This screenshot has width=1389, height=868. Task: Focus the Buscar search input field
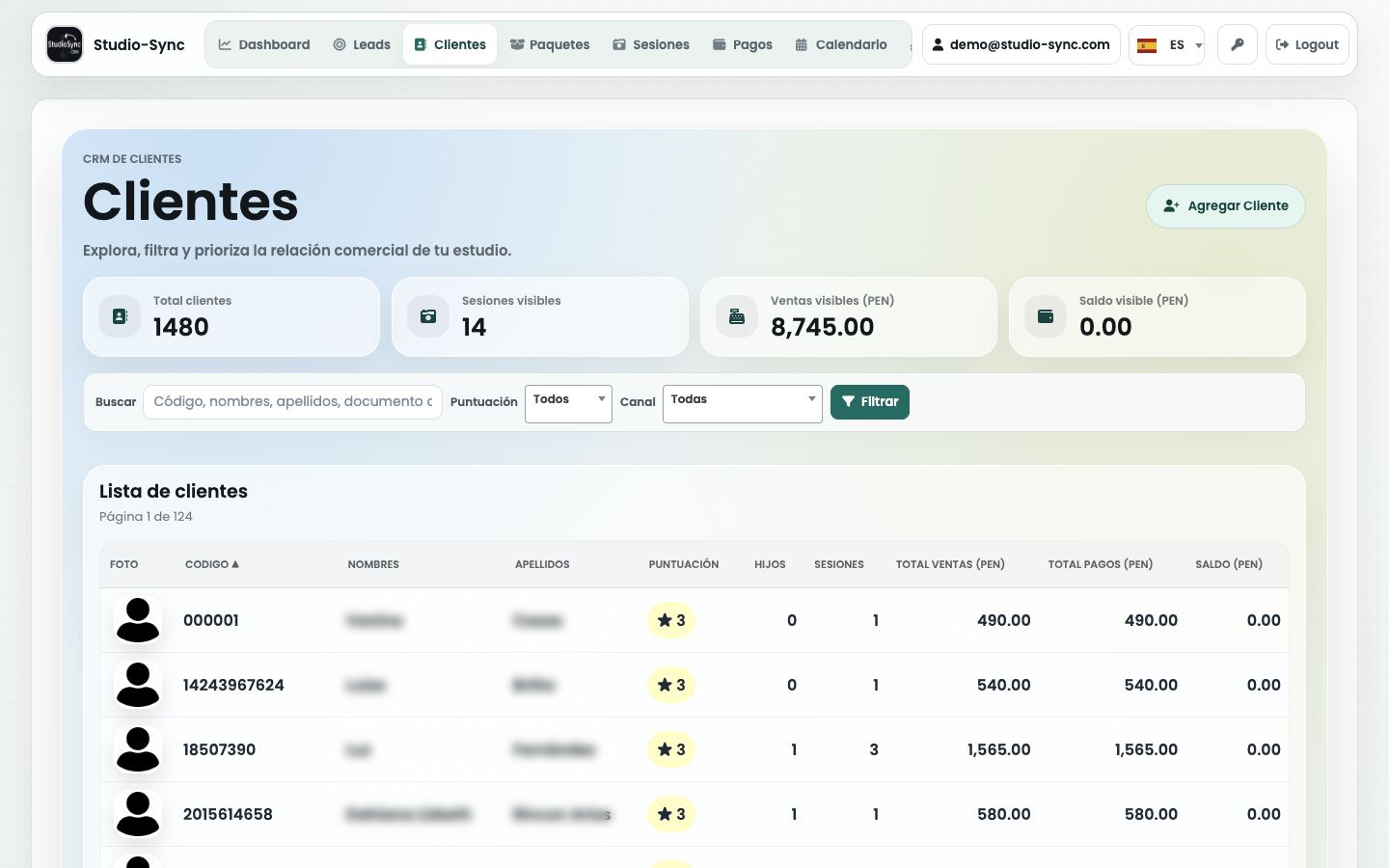[x=292, y=402]
